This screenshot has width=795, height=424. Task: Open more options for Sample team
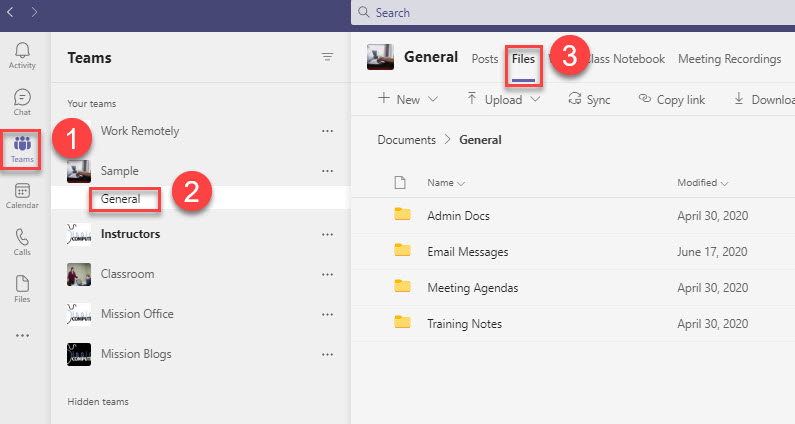pyautogui.click(x=328, y=171)
